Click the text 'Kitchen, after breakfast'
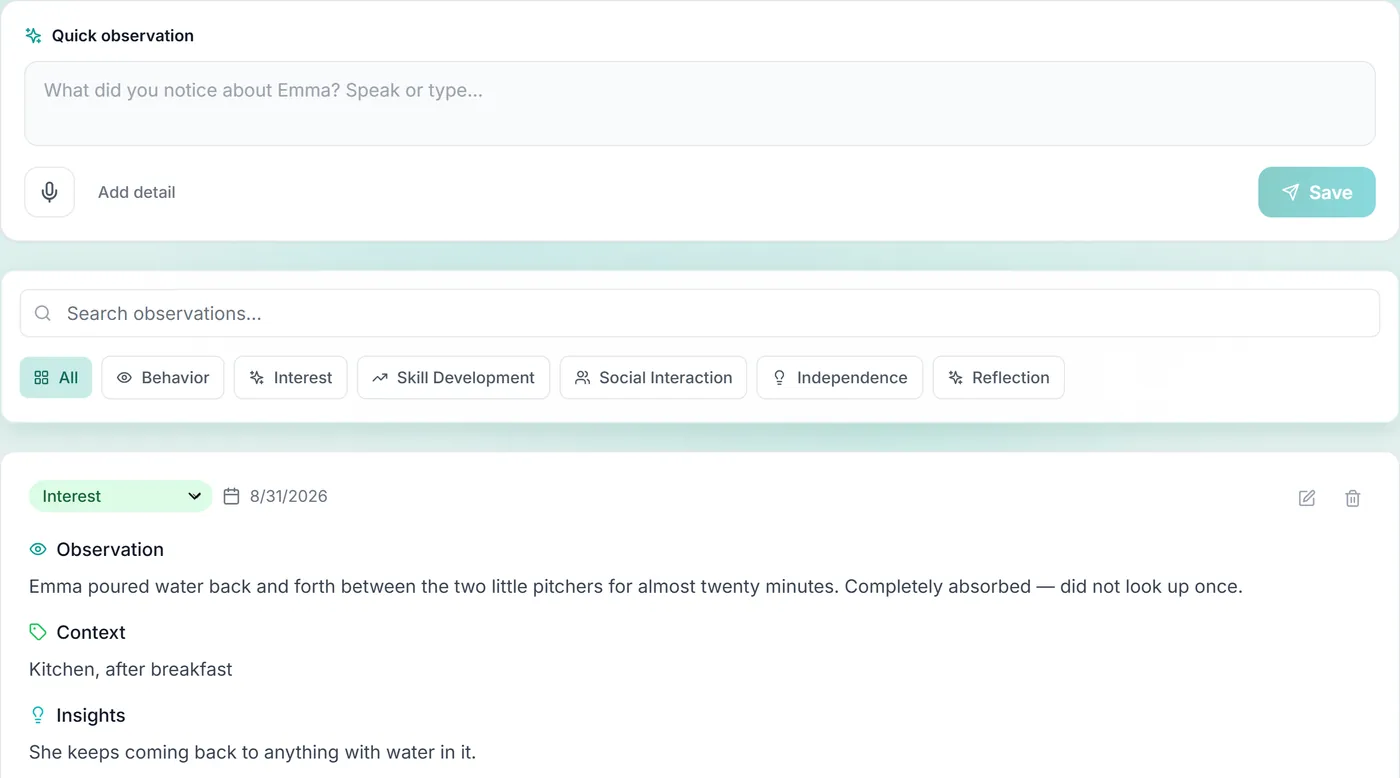This screenshot has height=778, width=1400. click(x=131, y=669)
